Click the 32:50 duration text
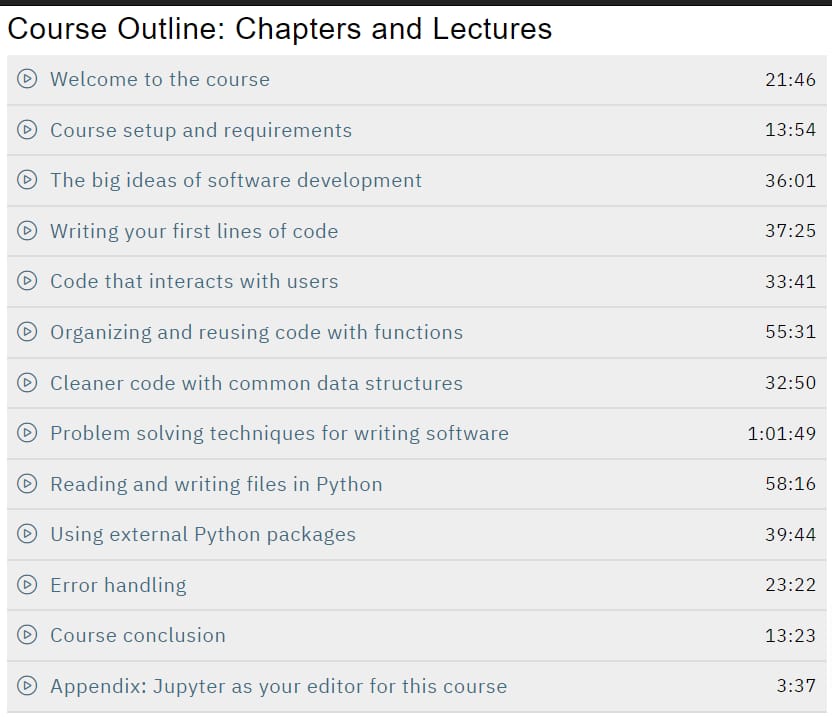 coord(791,383)
